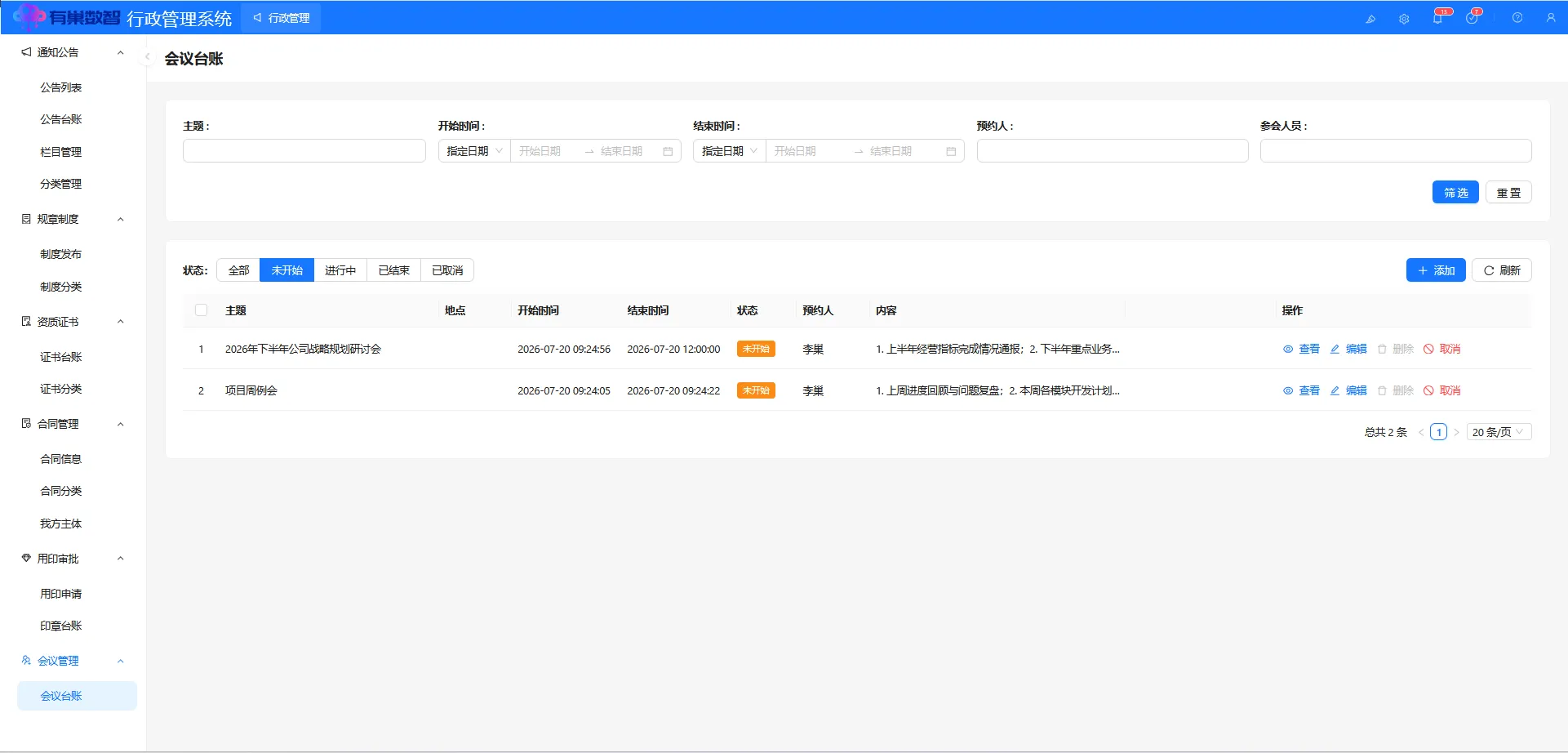
Task: Collapse the 通知公告 menu group chevron
Action: [121, 52]
